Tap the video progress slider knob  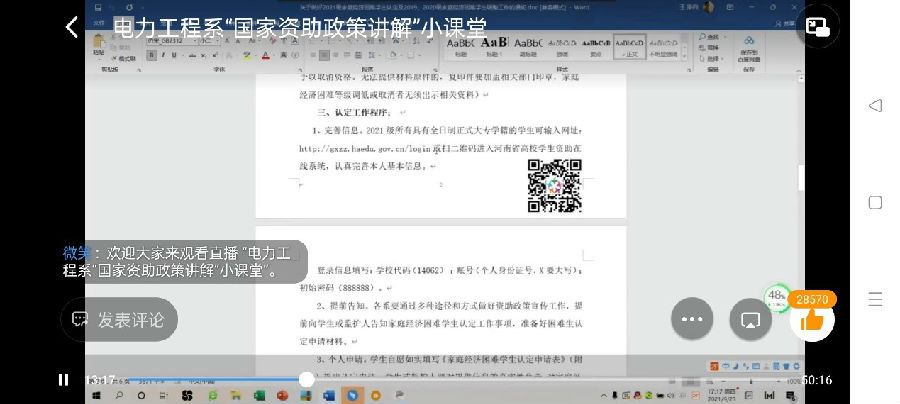pos(307,379)
